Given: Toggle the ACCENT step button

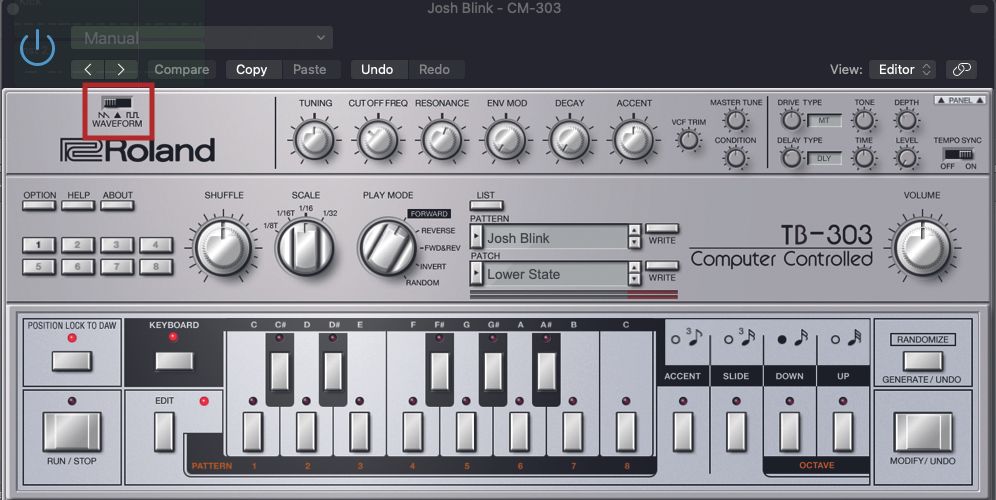Looking at the screenshot, I should coord(683,432).
